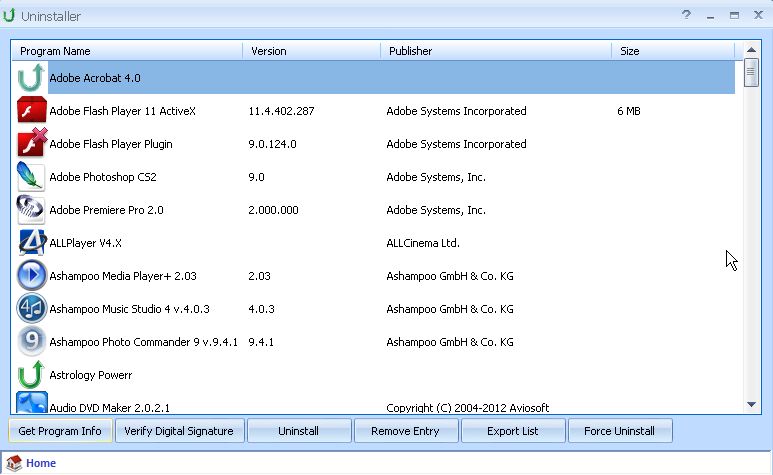Click Verify Digital Signature button
This screenshot has width=773, height=475.
(x=179, y=431)
